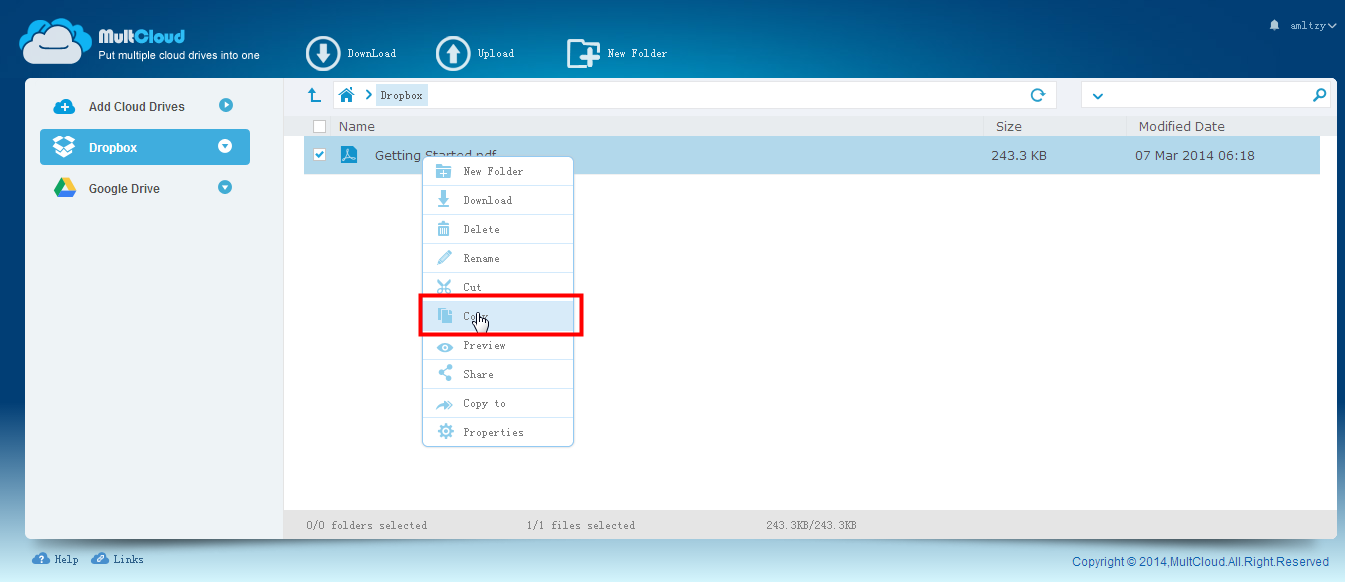Click the Upload circle arrow icon
Viewport: 1345px width, 582px height.
pos(453,53)
